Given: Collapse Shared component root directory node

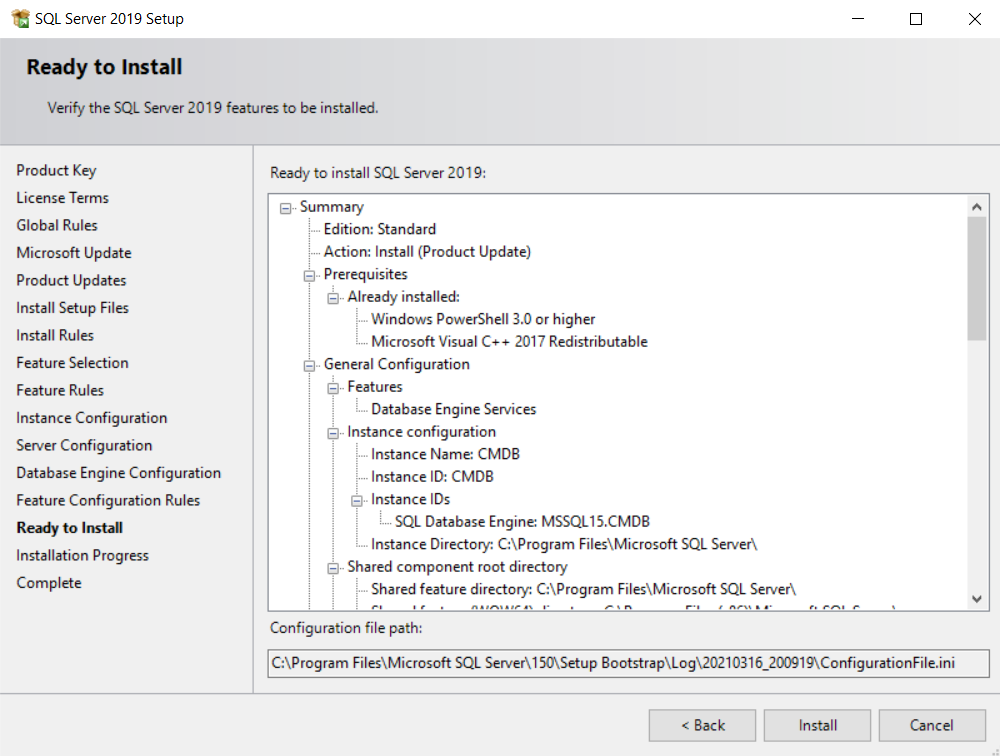Looking at the screenshot, I should coord(333,568).
